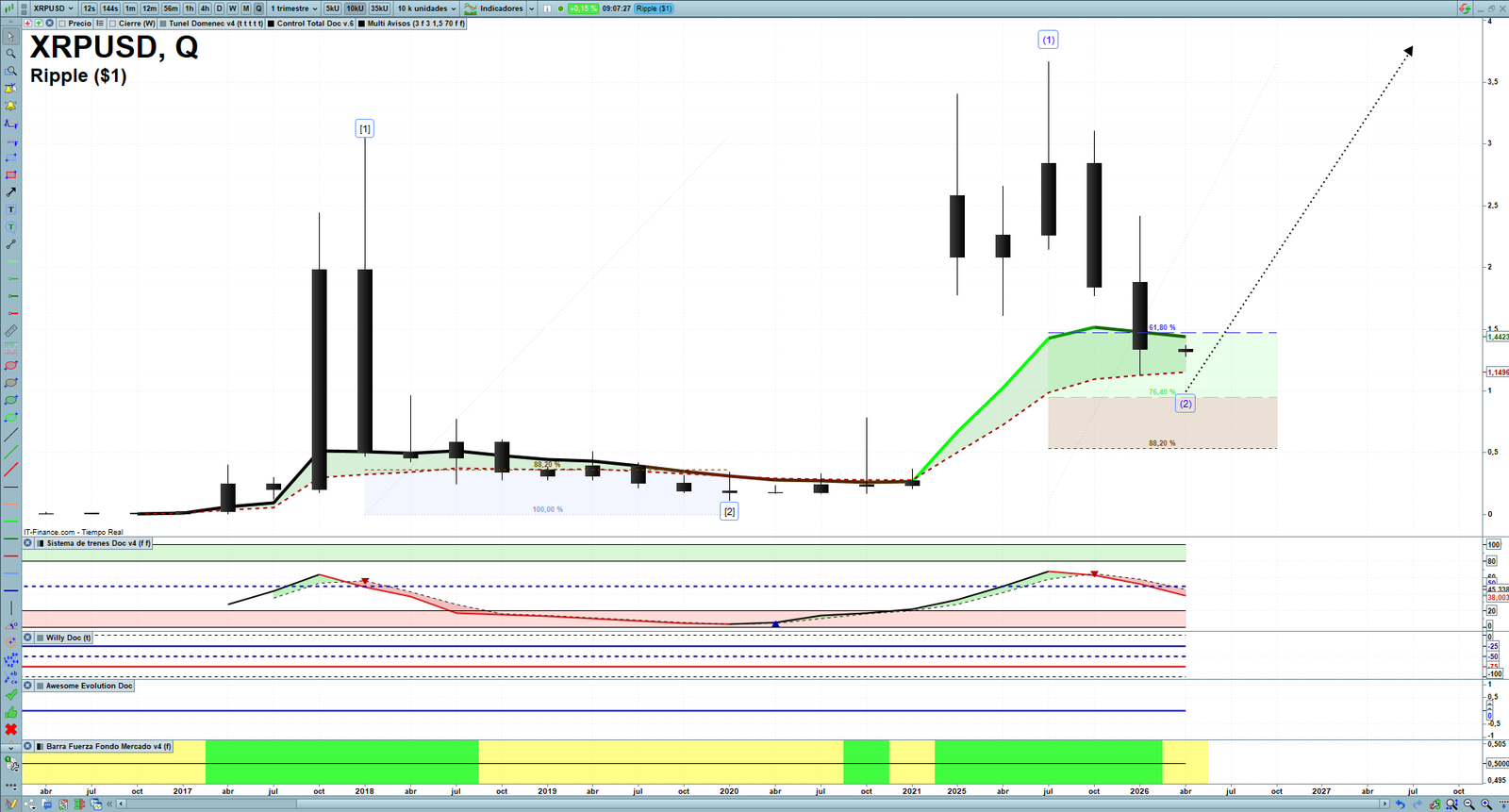The height and width of the screenshot is (812, 1509).
Task: Close the Barra Fuerza Fondo Mercado panel
Action: coord(27,746)
